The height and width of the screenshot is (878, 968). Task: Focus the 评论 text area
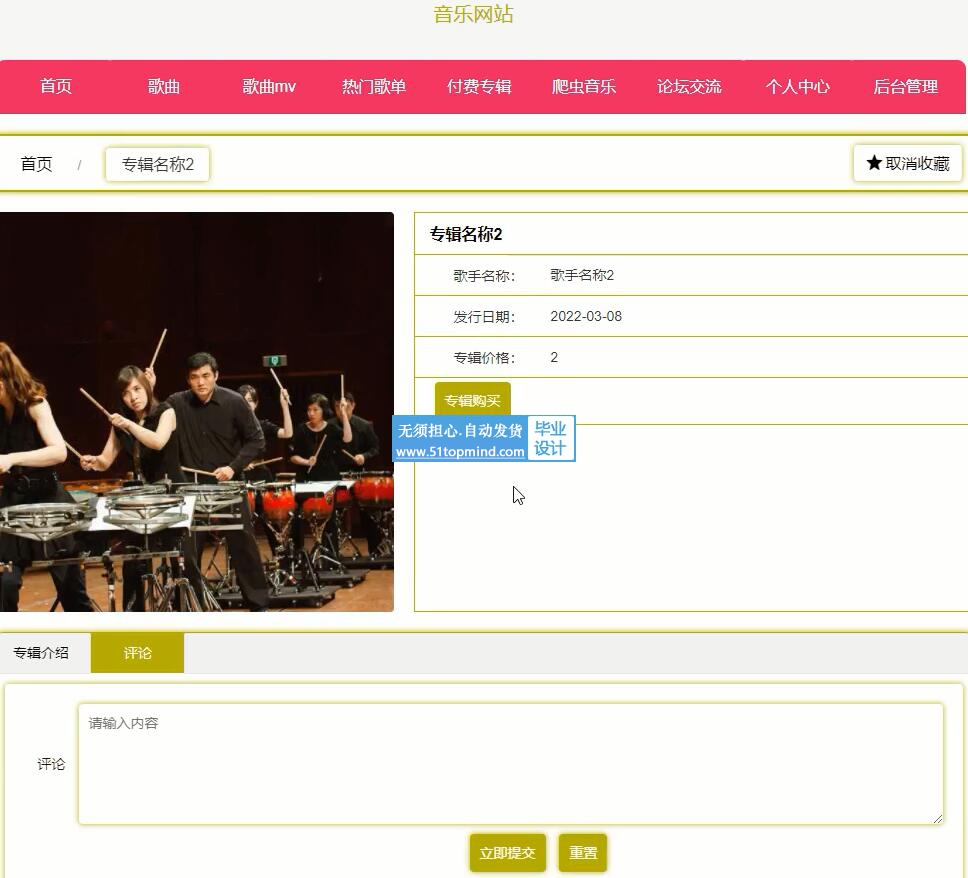pyautogui.click(x=511, y=764)
